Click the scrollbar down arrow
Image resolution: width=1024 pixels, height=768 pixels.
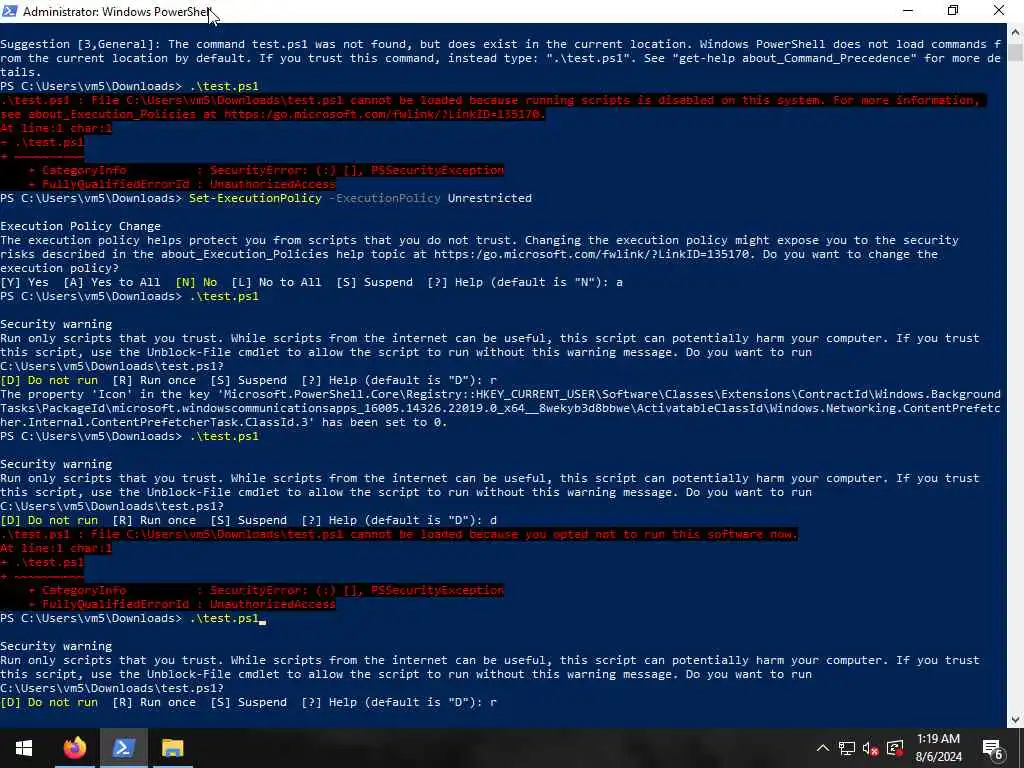click(1016, 720)
